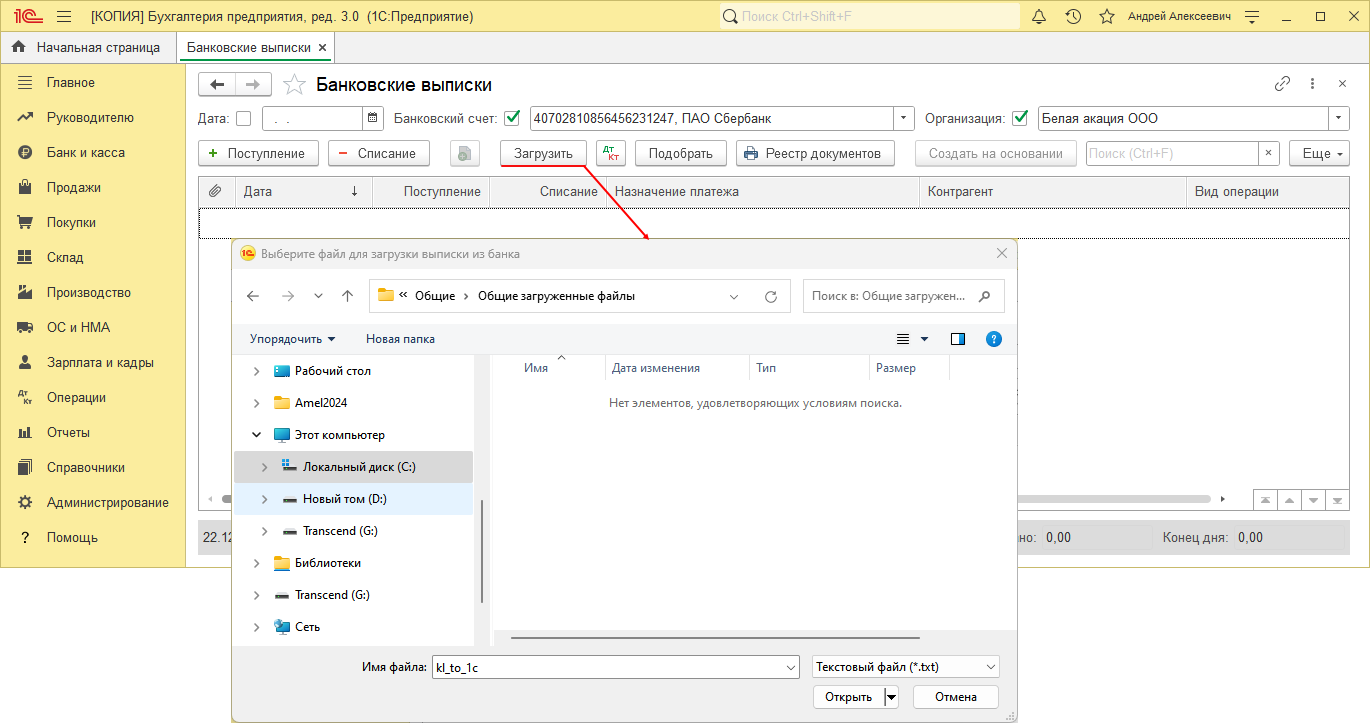This screenshot has width=1370, height=723.
Task: Click the horizontal scrollbar under the file list
Action: 714,637
